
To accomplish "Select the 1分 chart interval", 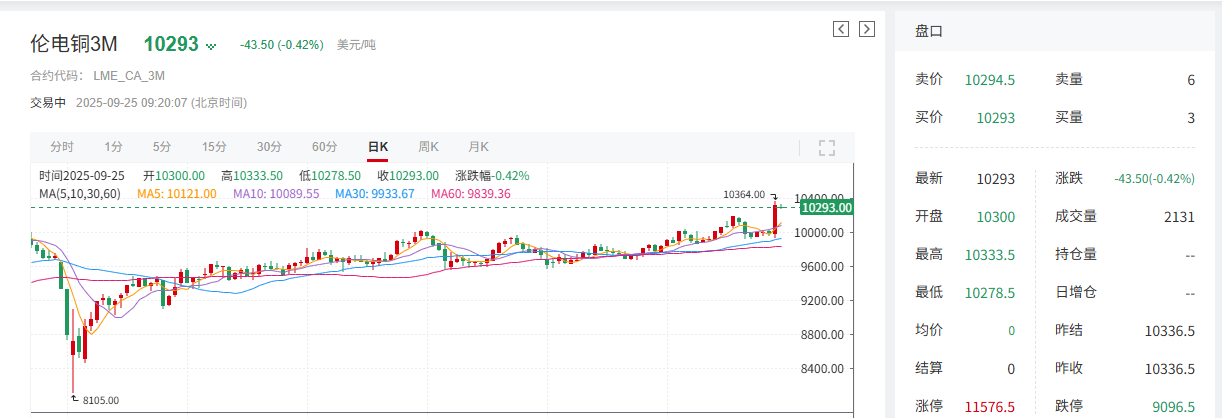I will [114, 147].
